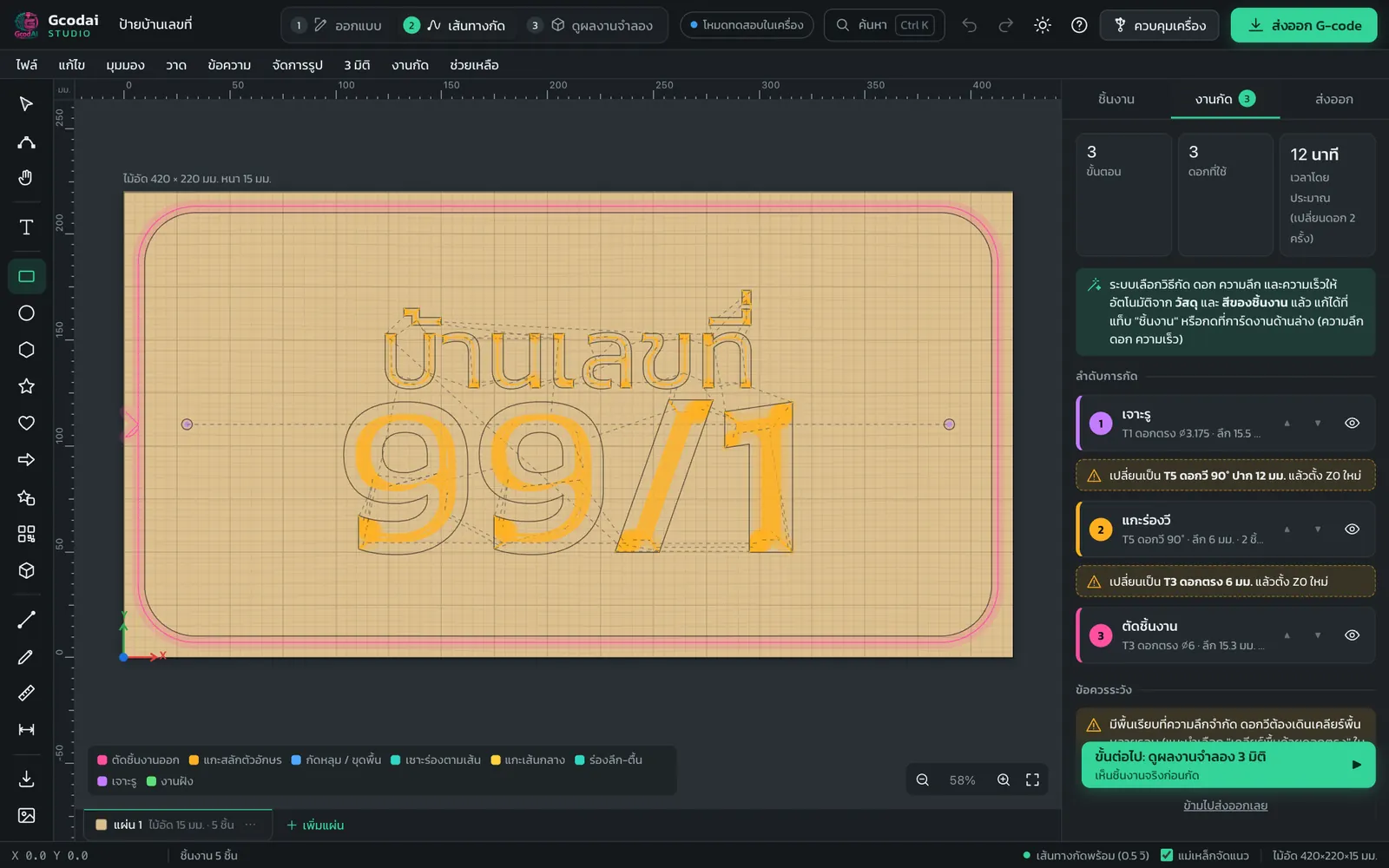Click the pink ตัดชิ้นงานออก legend swatch
1389x868 pixels.
102,759
